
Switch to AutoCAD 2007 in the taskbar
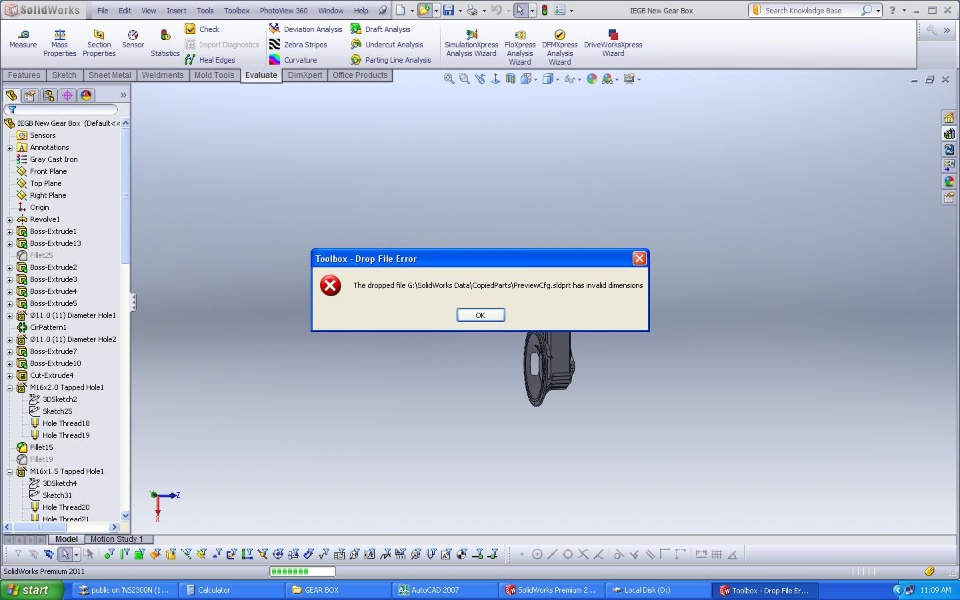click(x=443, y=590)
